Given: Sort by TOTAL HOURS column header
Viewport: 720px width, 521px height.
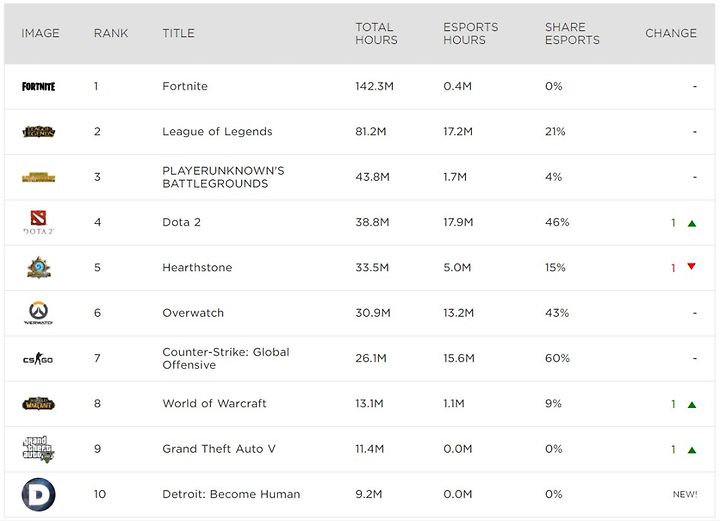Looking at the screenshot, I should [377, 34].
